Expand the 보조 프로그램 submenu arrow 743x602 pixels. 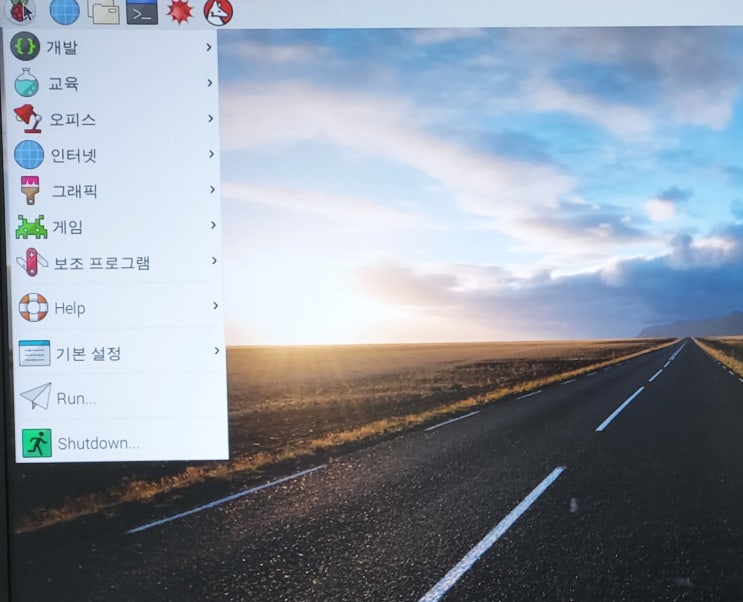(215, 261)
